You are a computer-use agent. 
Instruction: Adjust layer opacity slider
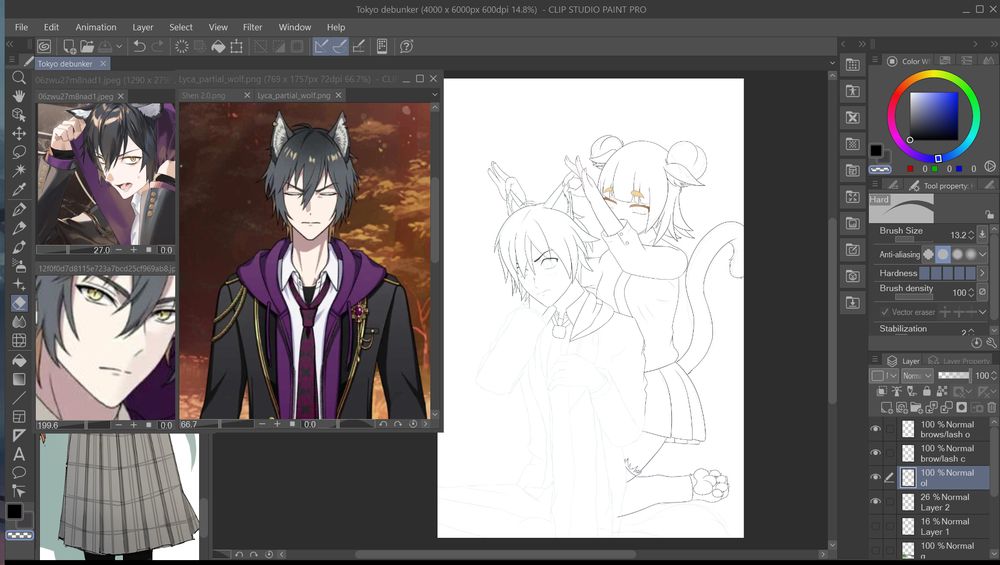click(x=954, y=376)
